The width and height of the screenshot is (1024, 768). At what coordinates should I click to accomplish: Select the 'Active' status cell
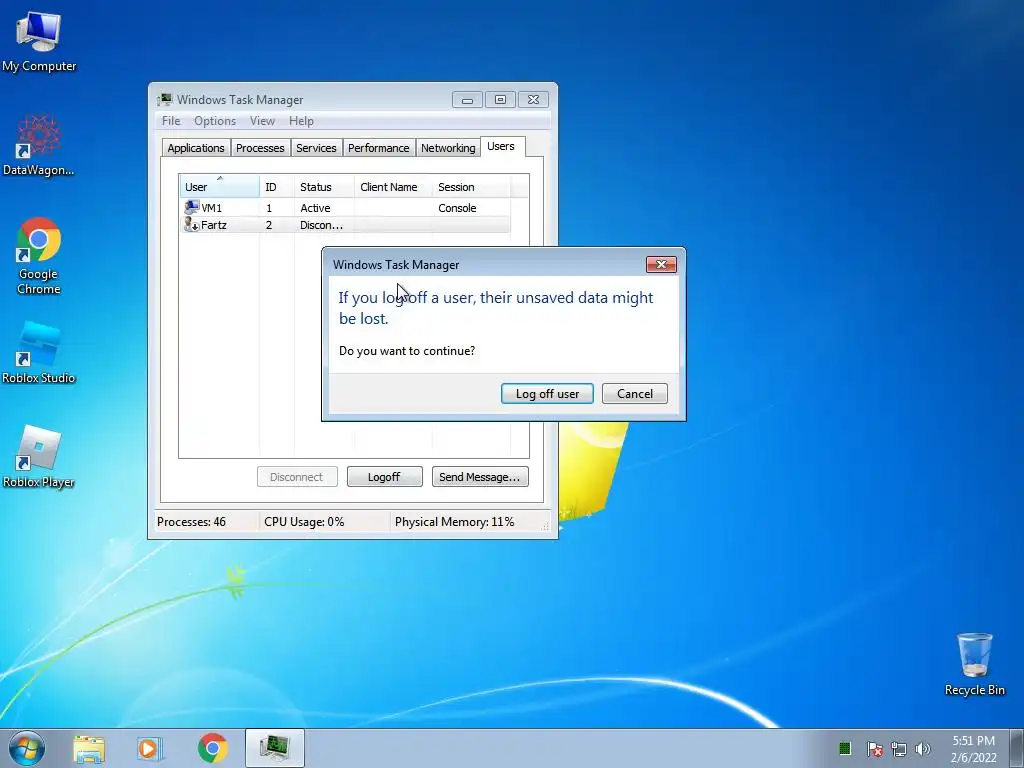(x=315, y=208)
